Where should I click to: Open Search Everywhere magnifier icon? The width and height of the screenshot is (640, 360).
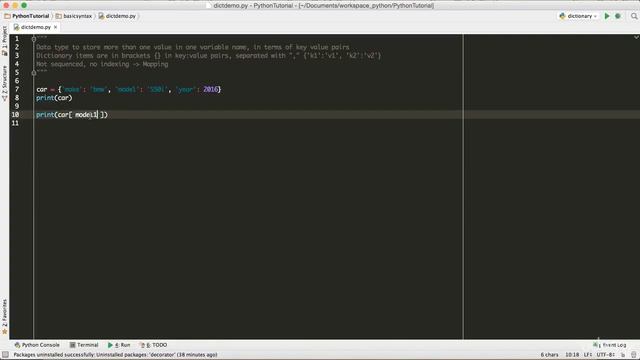(x=634, y=16)
